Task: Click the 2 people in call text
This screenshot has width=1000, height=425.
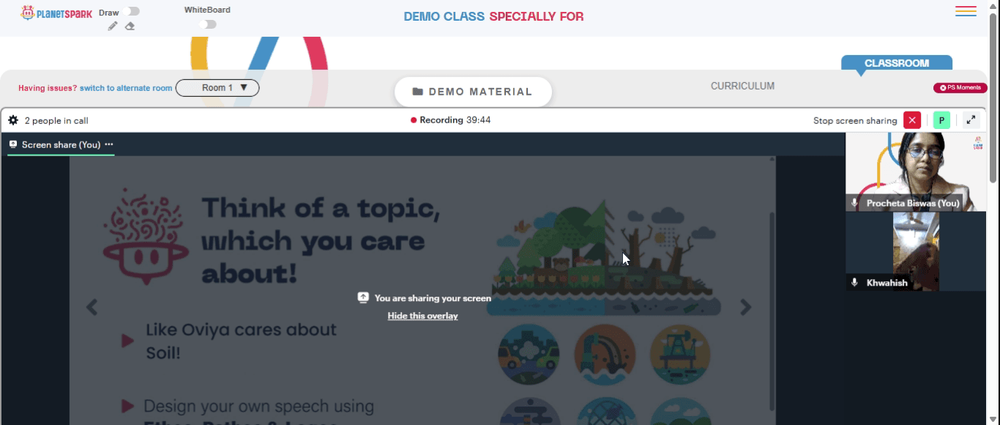Action: tap(56, 121)
